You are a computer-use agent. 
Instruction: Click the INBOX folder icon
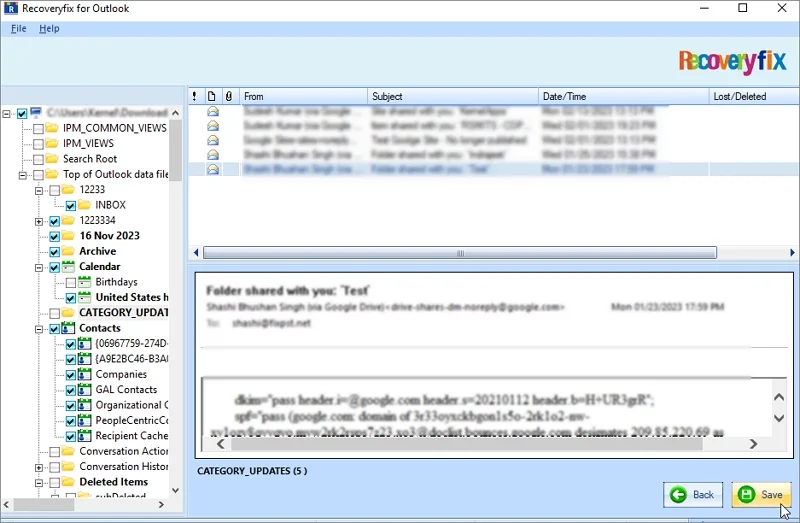click(84, 205)
